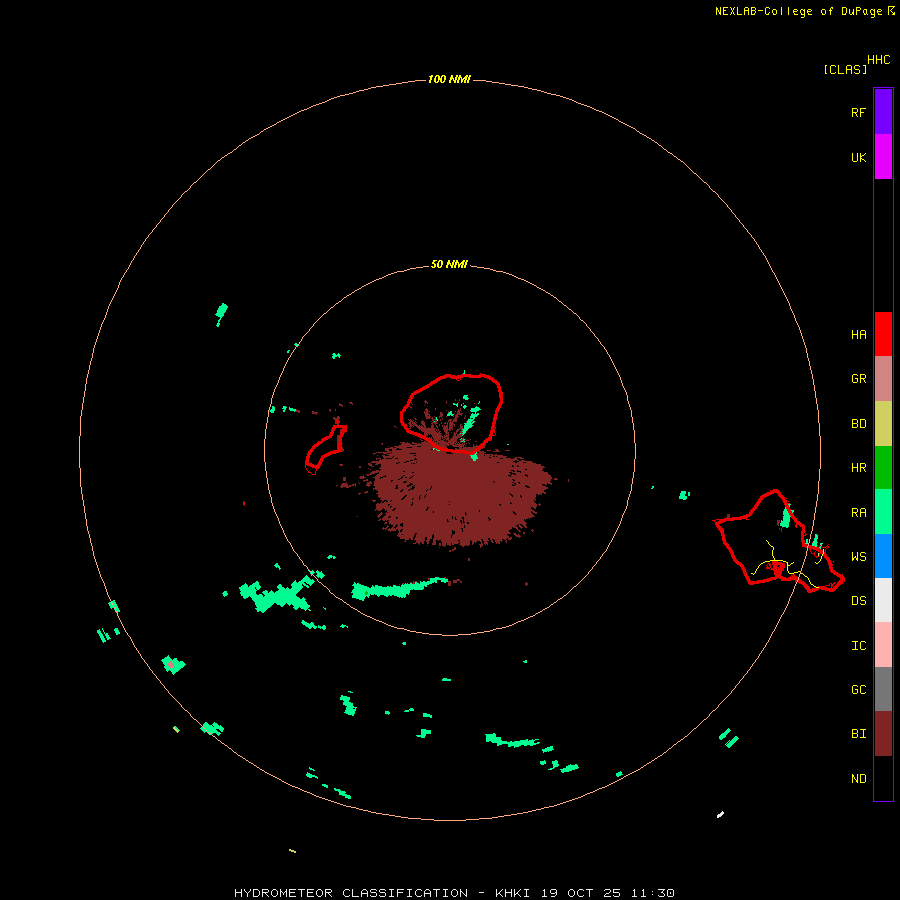This screenshot has height=900, width=900.
Task: Click the GC legend label
Action: point(858,690)
